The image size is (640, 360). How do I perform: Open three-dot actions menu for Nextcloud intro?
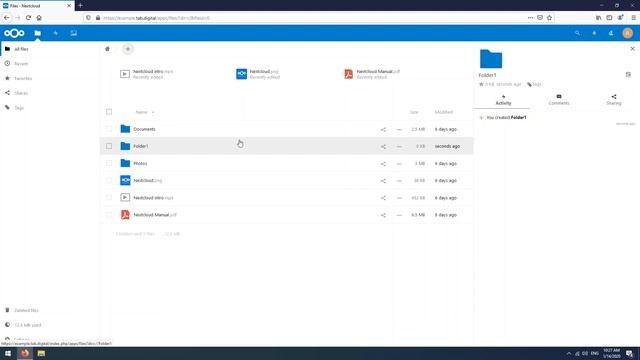tap(399, 198)
